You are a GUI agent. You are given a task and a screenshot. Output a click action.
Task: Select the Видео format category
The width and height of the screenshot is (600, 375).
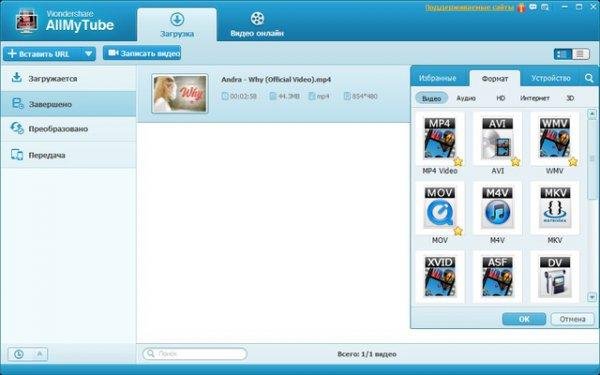[x=432, y=98]
